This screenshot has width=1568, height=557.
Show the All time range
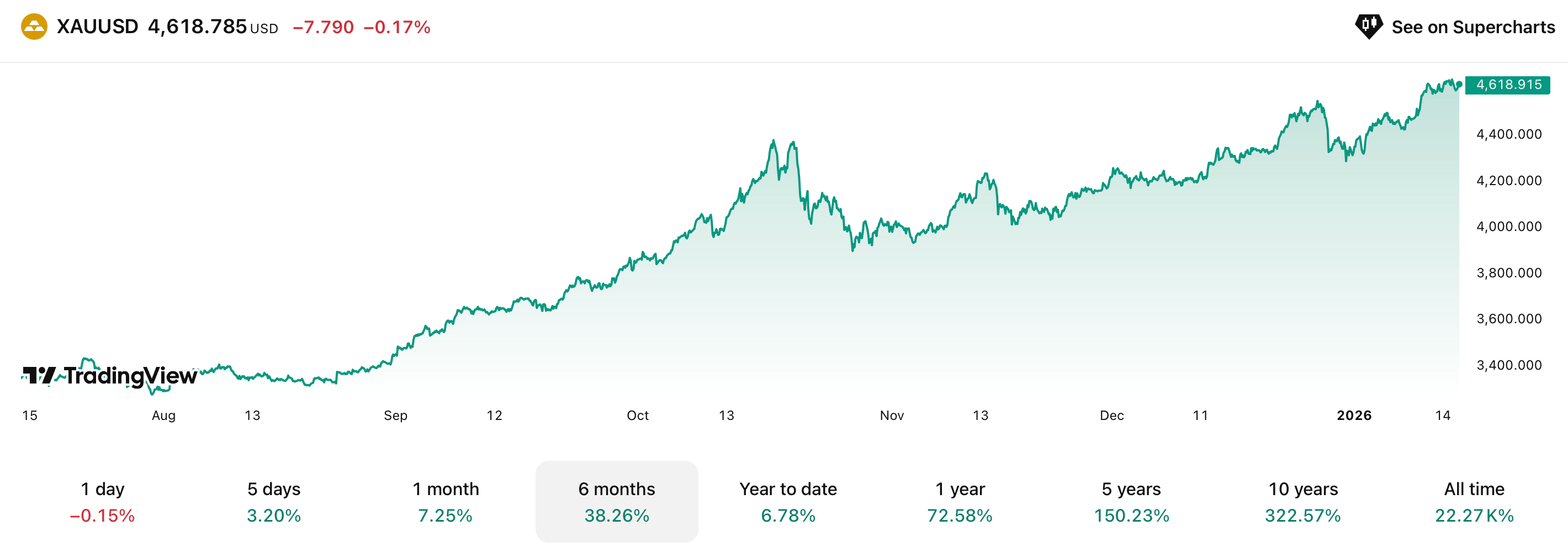[x=1474, y=502]
